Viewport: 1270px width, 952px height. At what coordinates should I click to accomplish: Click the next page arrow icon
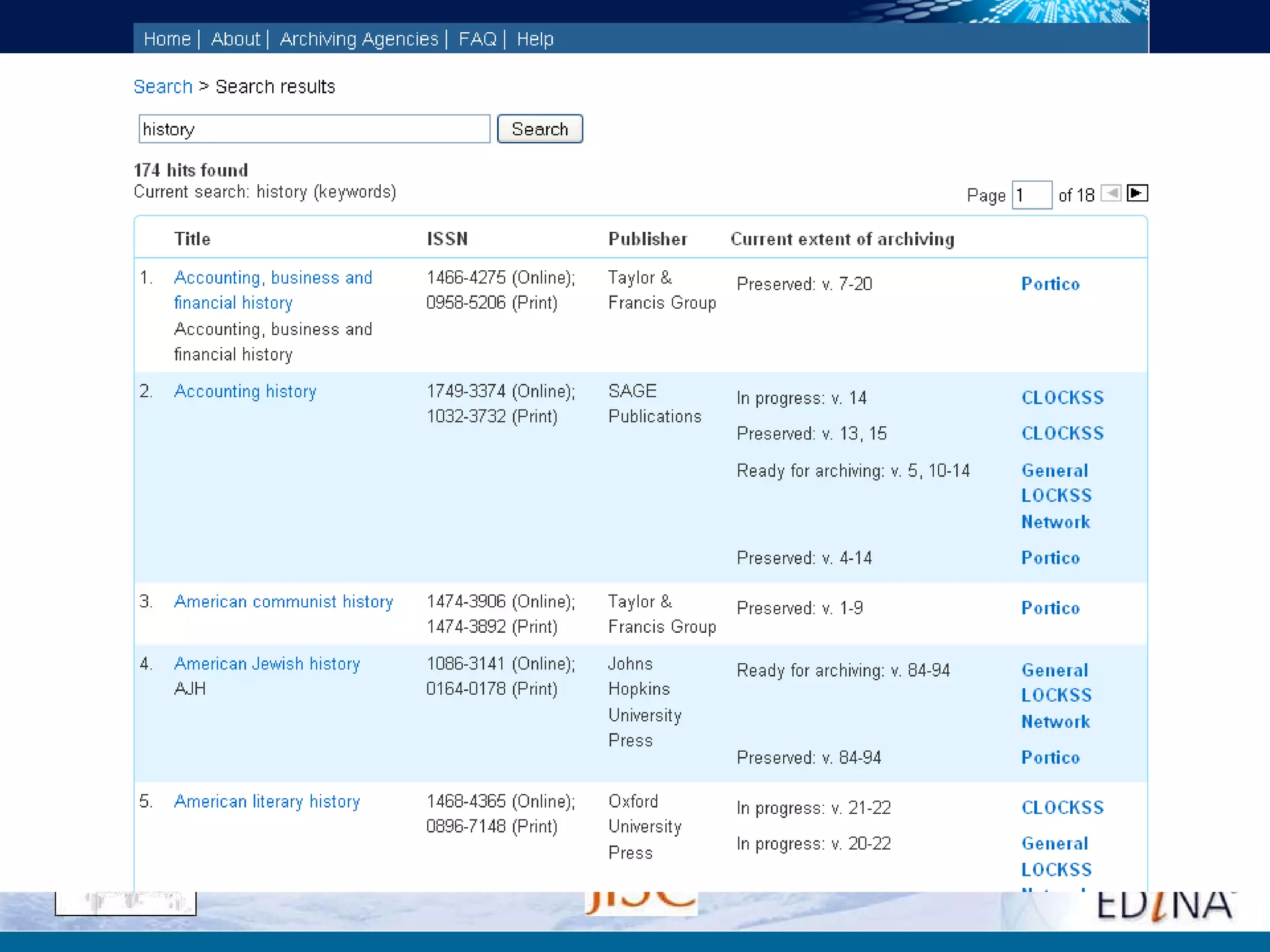click(1137, 193)
